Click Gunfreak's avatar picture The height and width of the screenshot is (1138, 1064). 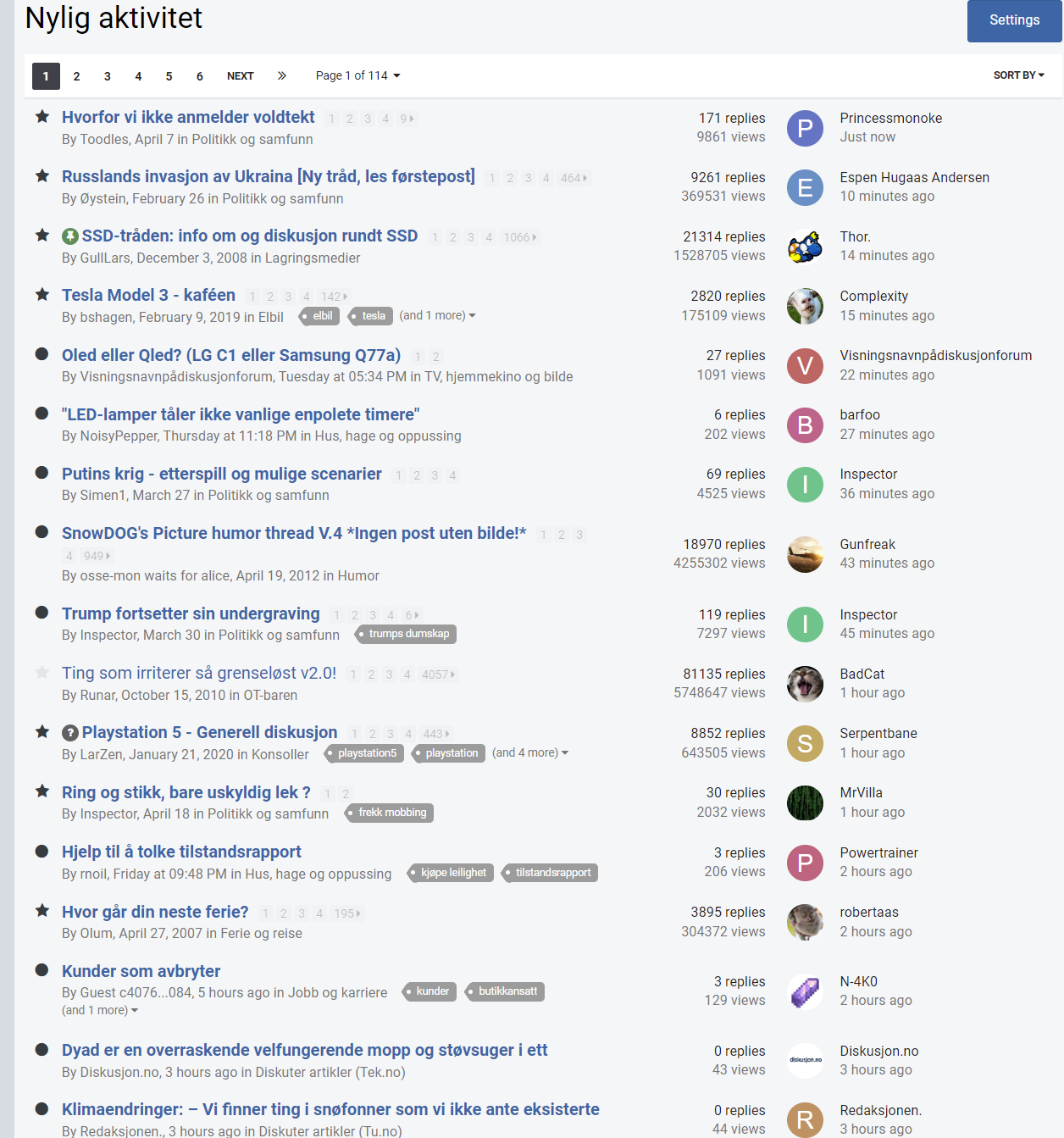point(805,554)
